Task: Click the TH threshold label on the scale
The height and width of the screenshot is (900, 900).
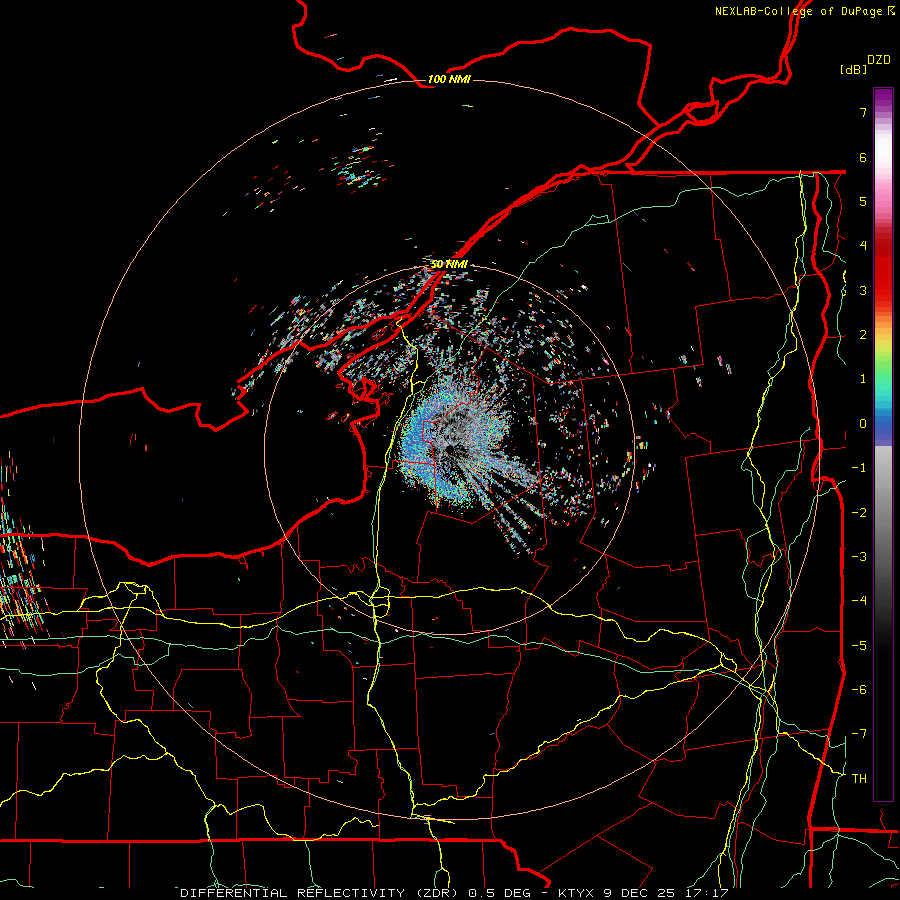Action: pyautogui.click(x=859, y=779)
